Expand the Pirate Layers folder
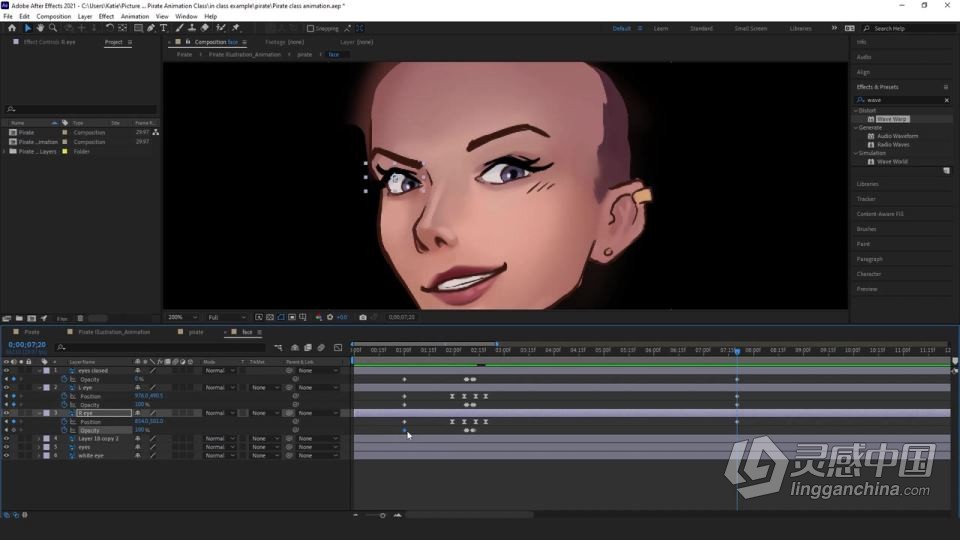Screen dimensions: 960x540 click(x=5, y=151)
